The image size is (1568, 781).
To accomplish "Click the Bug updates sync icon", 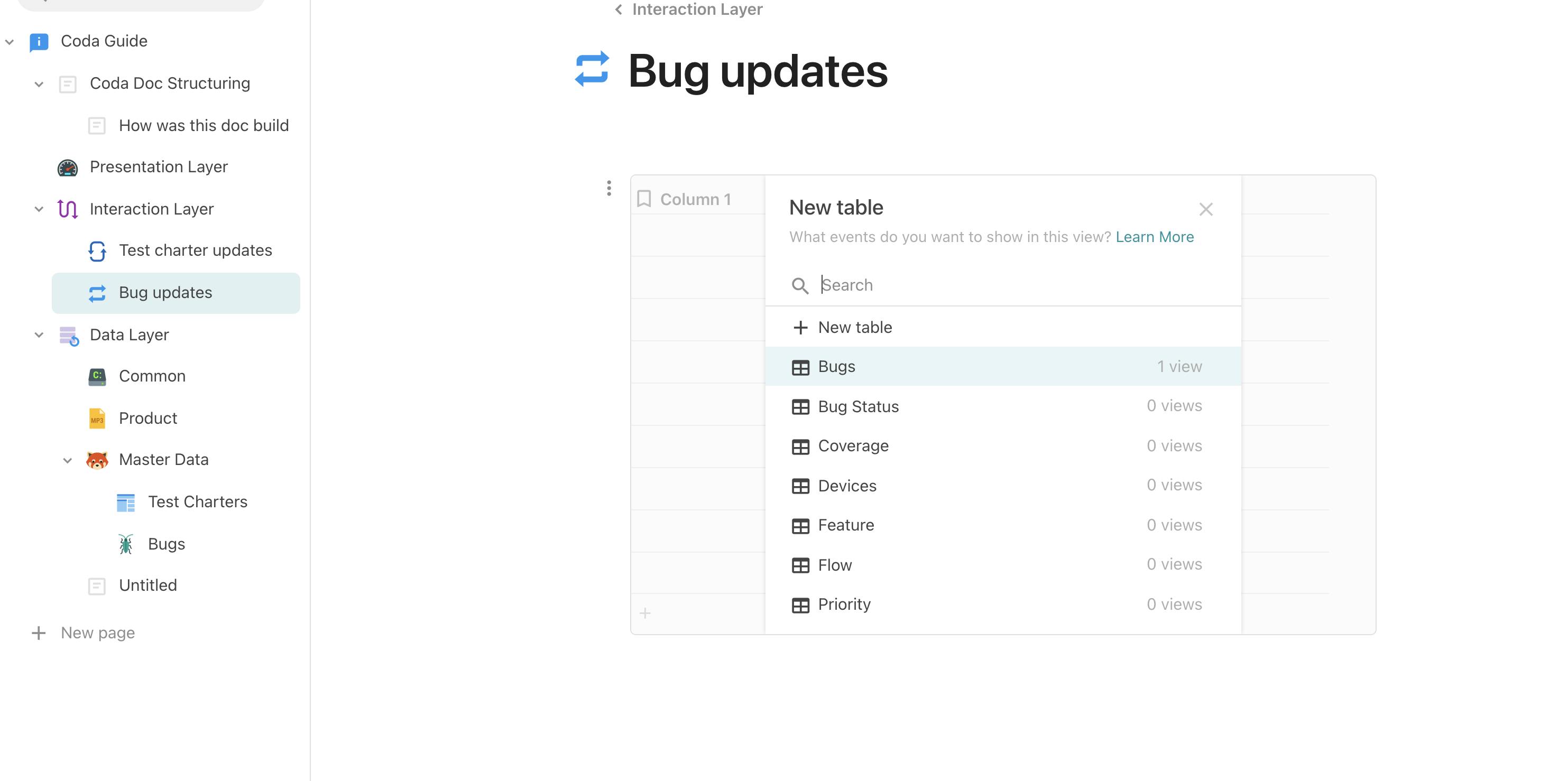I will tap(97, 292).
